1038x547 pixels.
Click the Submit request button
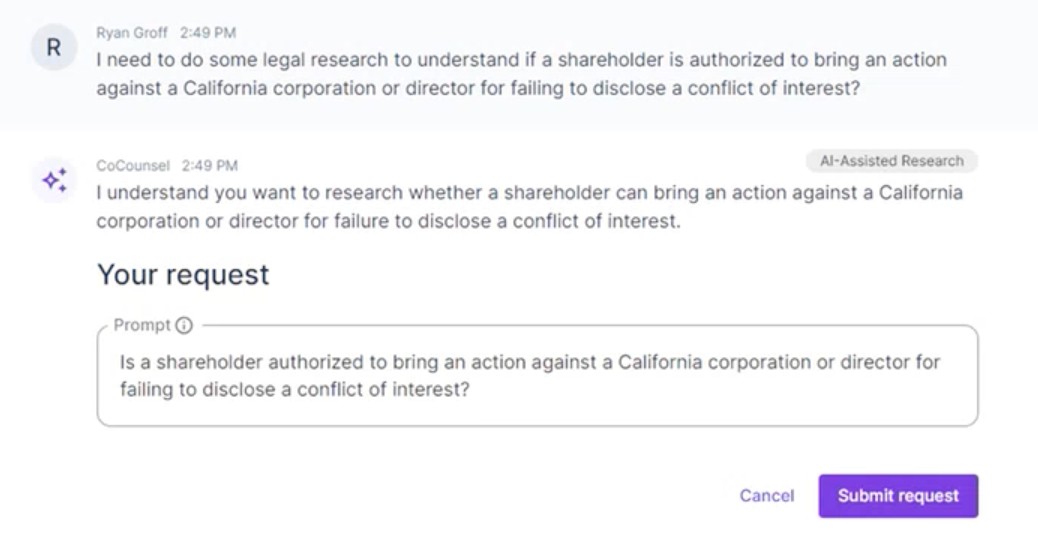[x=898, y=496]
